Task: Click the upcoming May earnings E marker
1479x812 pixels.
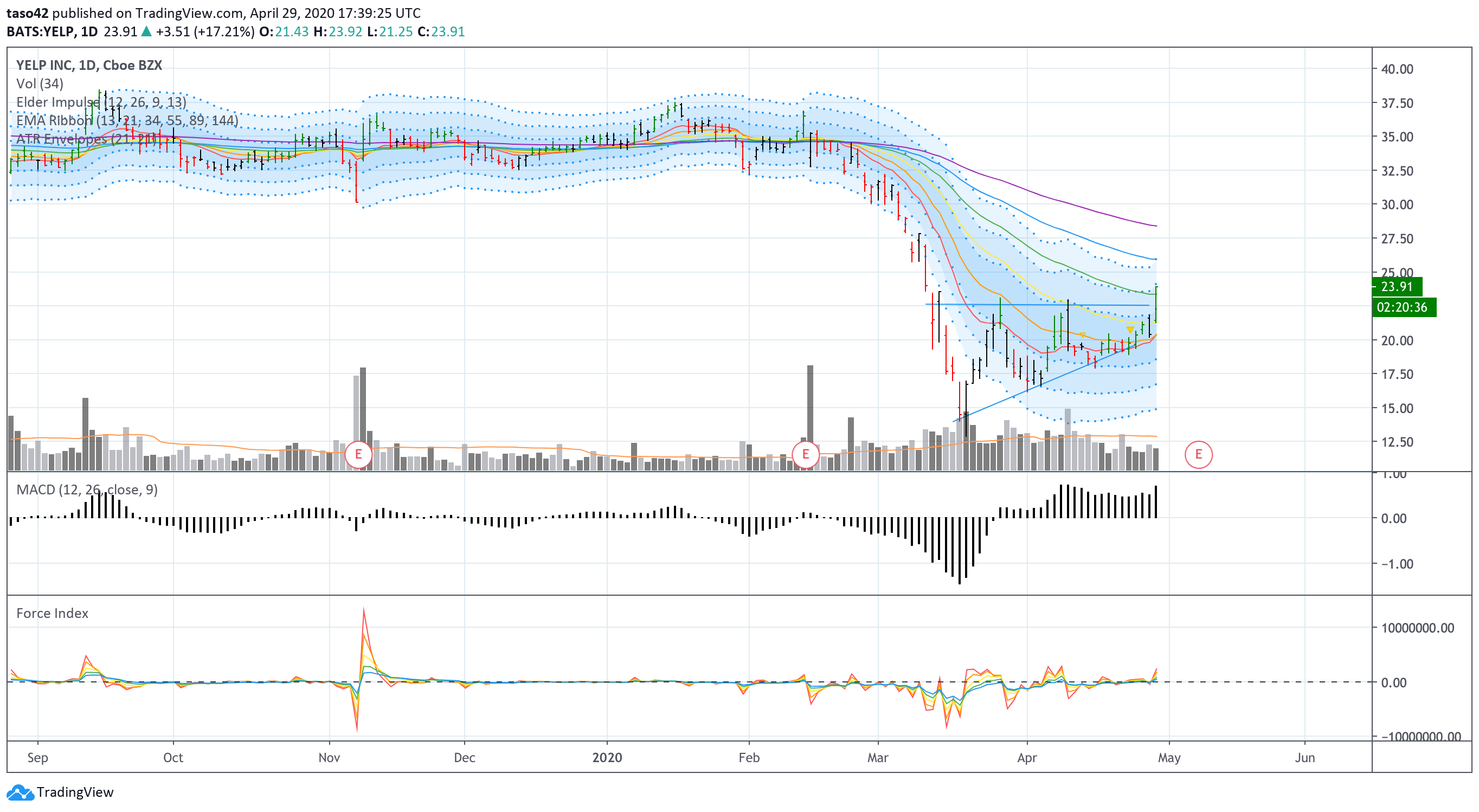Action: coord(1198,454)
